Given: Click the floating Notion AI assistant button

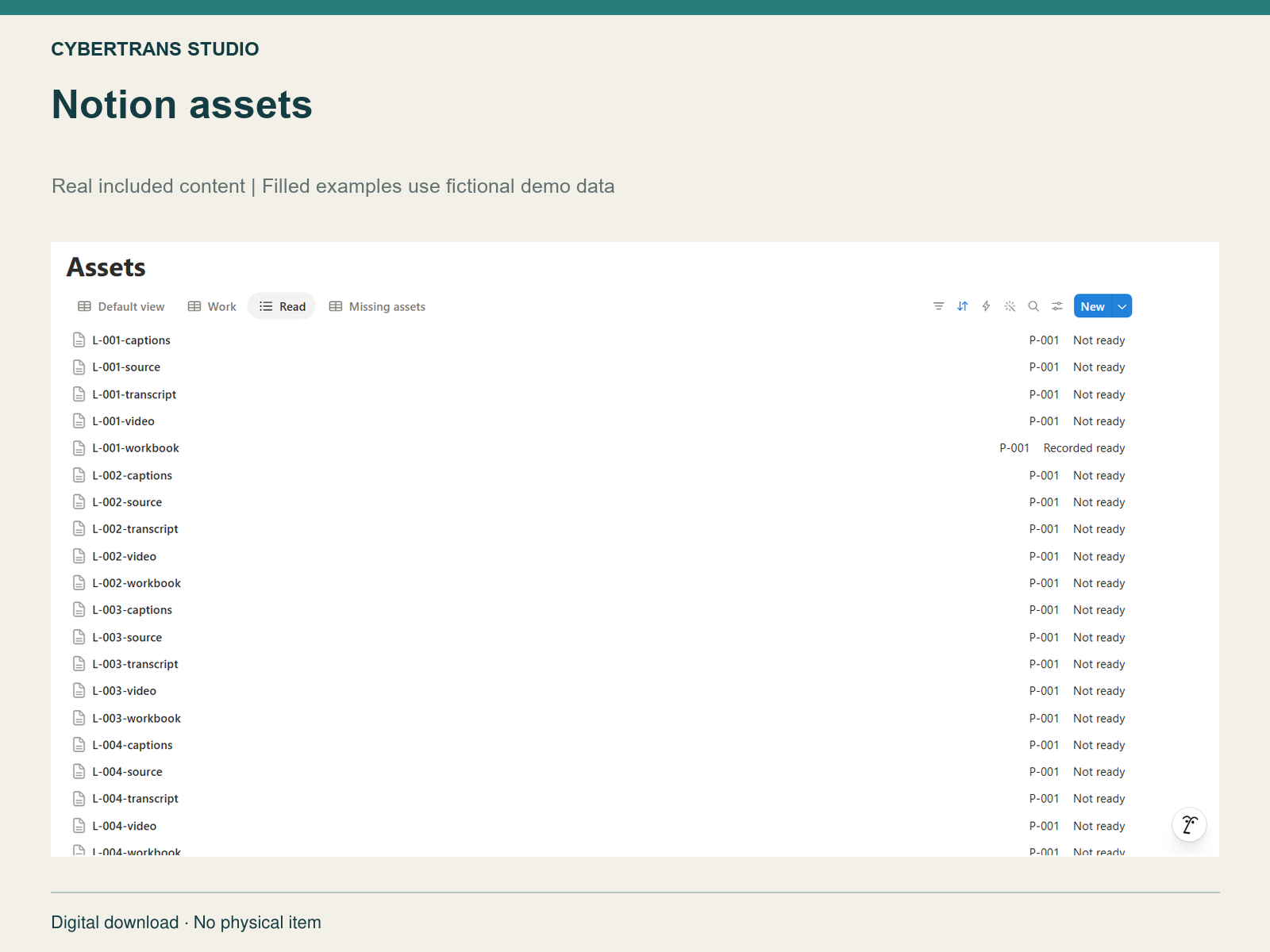Looking at the screenshot, I should pos(1189,825).
